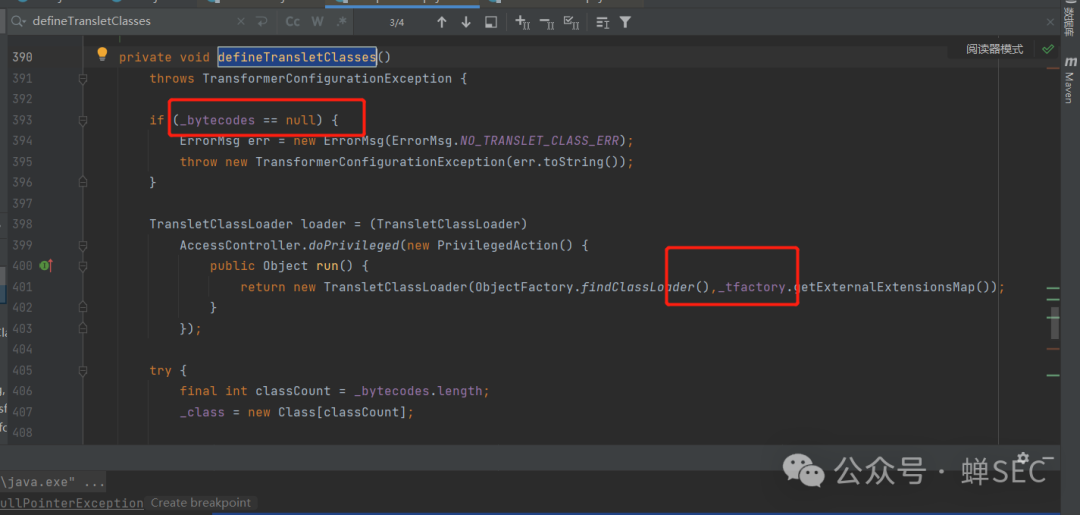
Task: Click the new line icon in search field
Action: pos(262,22)
